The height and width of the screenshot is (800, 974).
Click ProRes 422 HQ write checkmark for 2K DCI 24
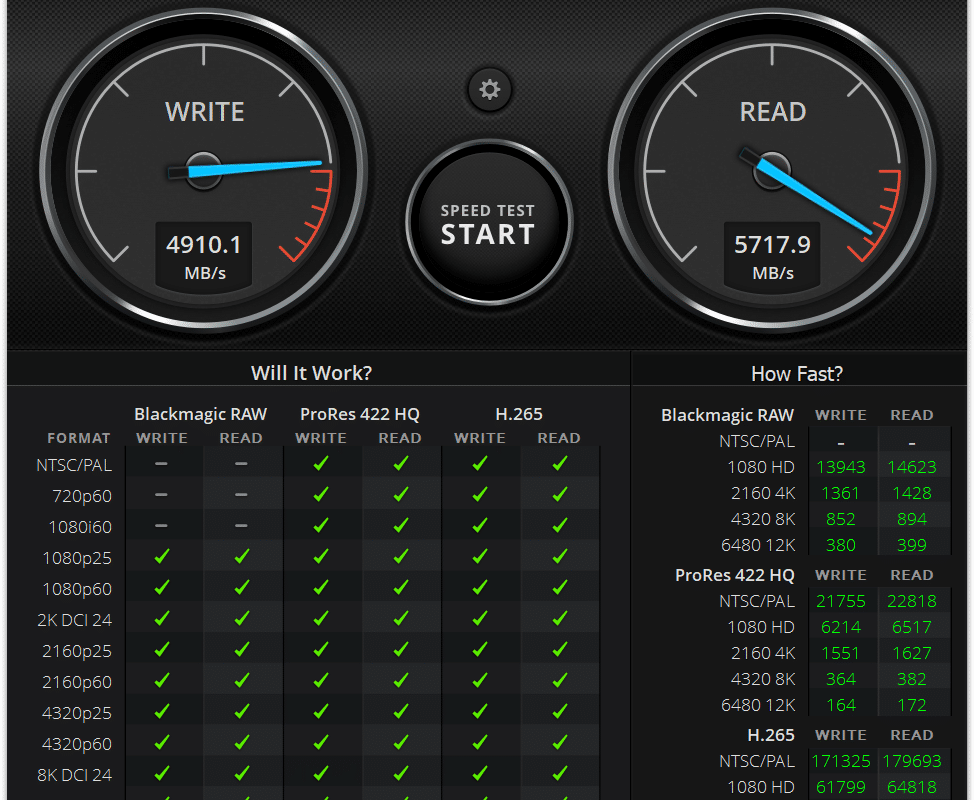pyautogui.click(x=321, y=618)
